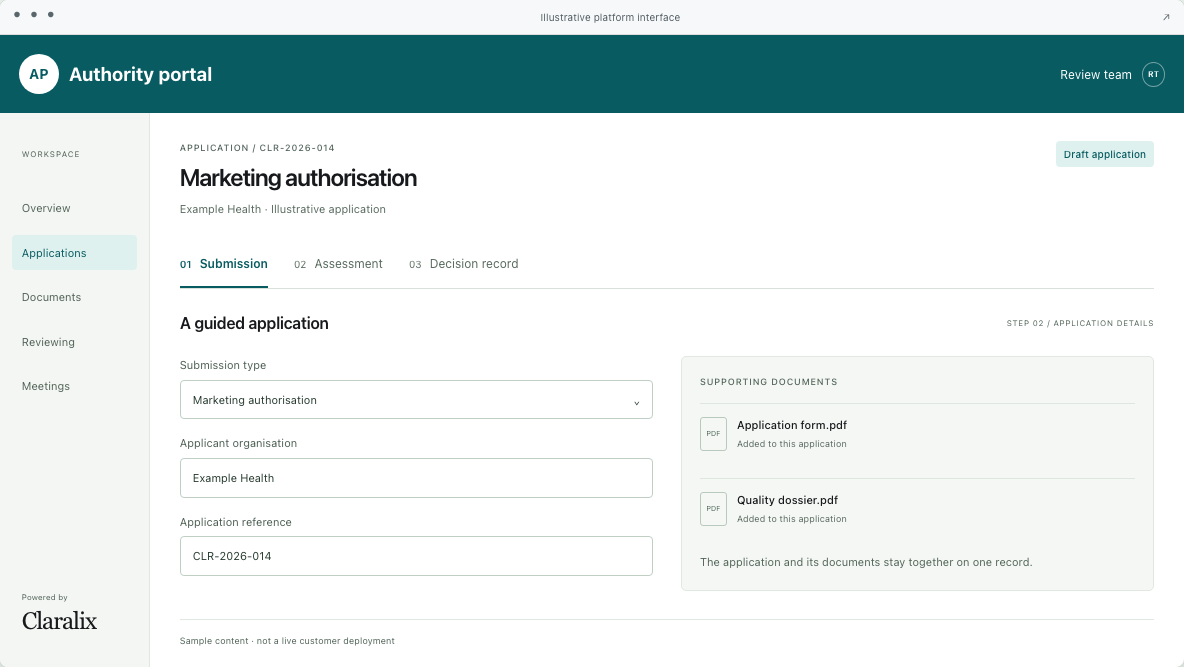Open Application form.pdf document
The image size is (1184, 667).
click(791, 425)
